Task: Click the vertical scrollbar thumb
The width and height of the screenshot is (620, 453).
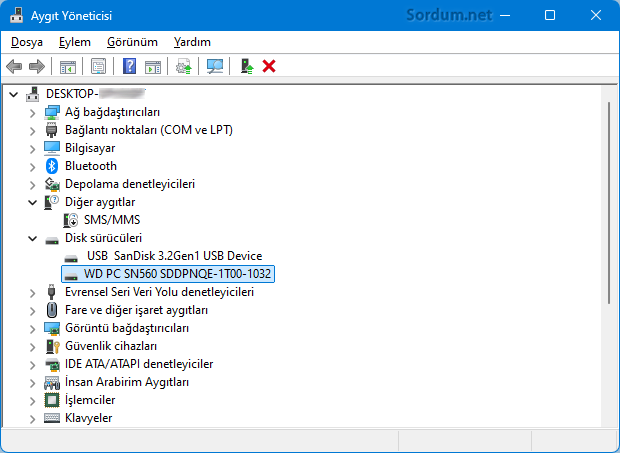Action: tap(609, 203)
